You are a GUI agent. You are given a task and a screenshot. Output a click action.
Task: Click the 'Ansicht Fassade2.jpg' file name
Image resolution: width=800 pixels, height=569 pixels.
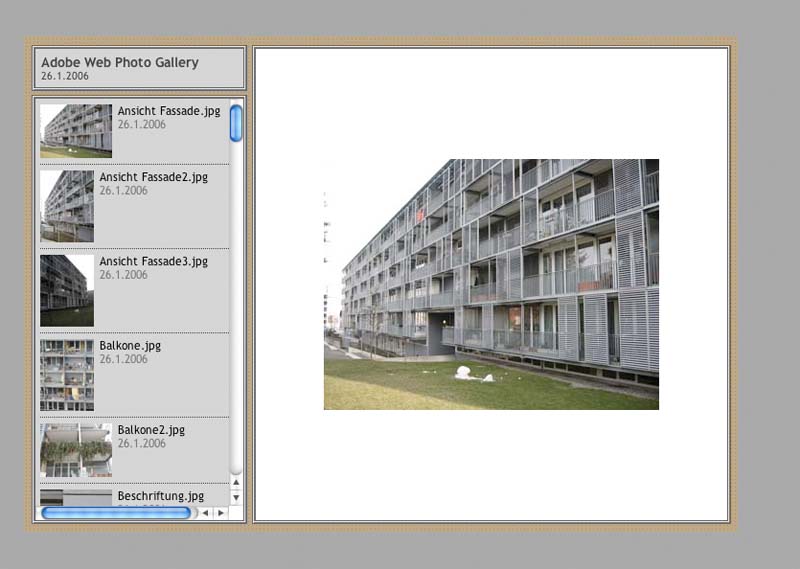(x=154, y=178)
